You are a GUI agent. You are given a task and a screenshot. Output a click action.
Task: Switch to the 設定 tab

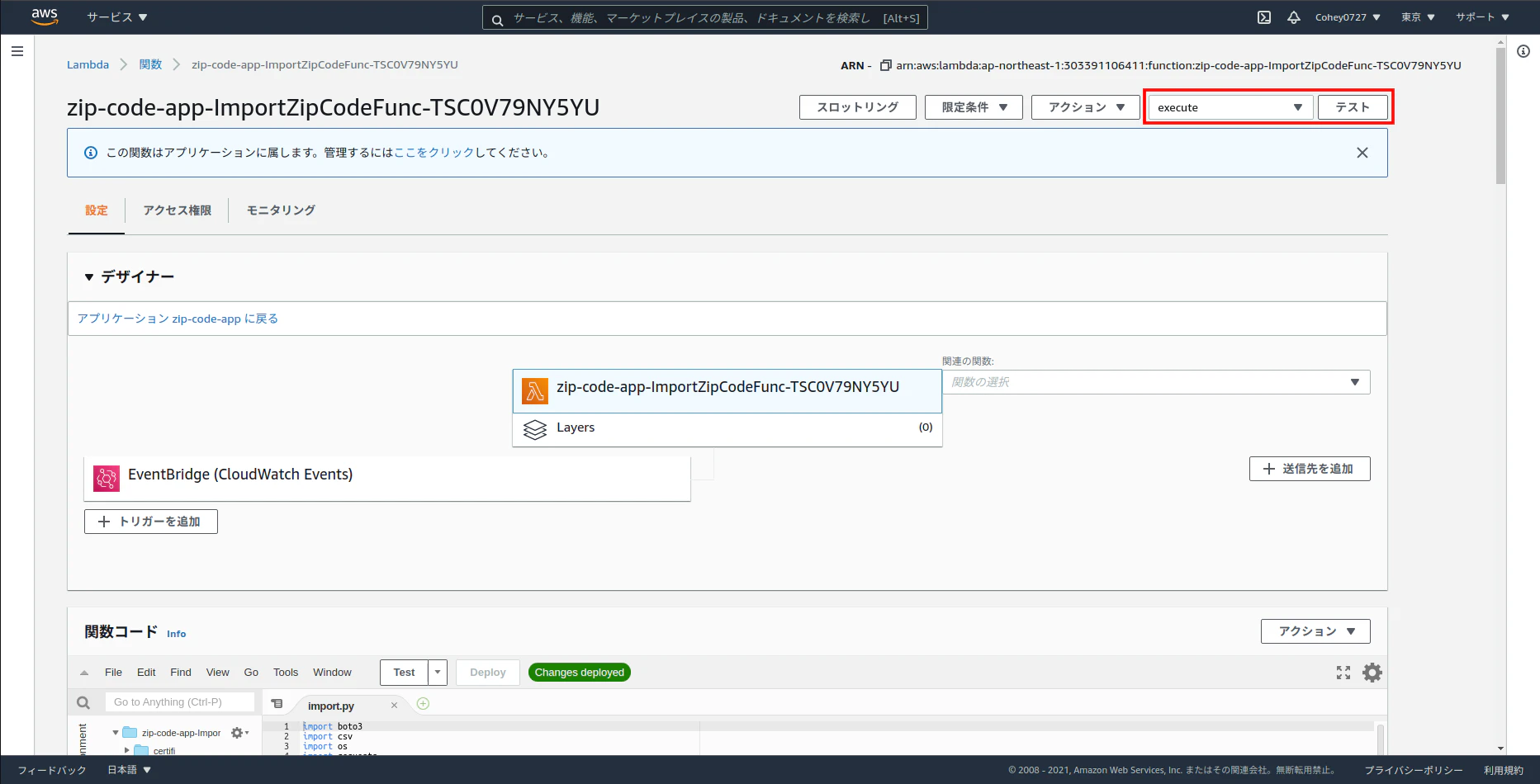click(97, 210)
